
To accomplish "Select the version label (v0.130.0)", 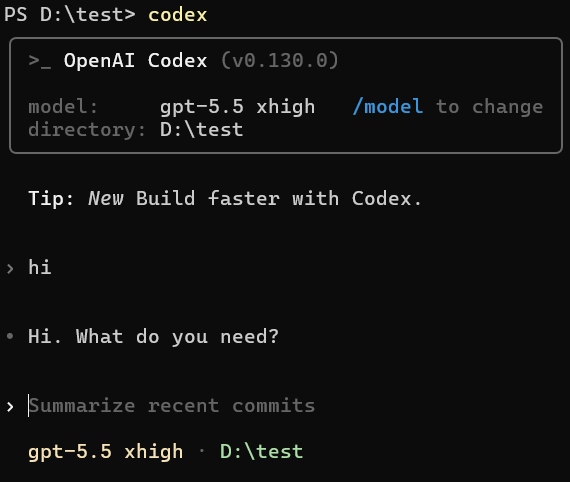I will click(x=280, y=60).
